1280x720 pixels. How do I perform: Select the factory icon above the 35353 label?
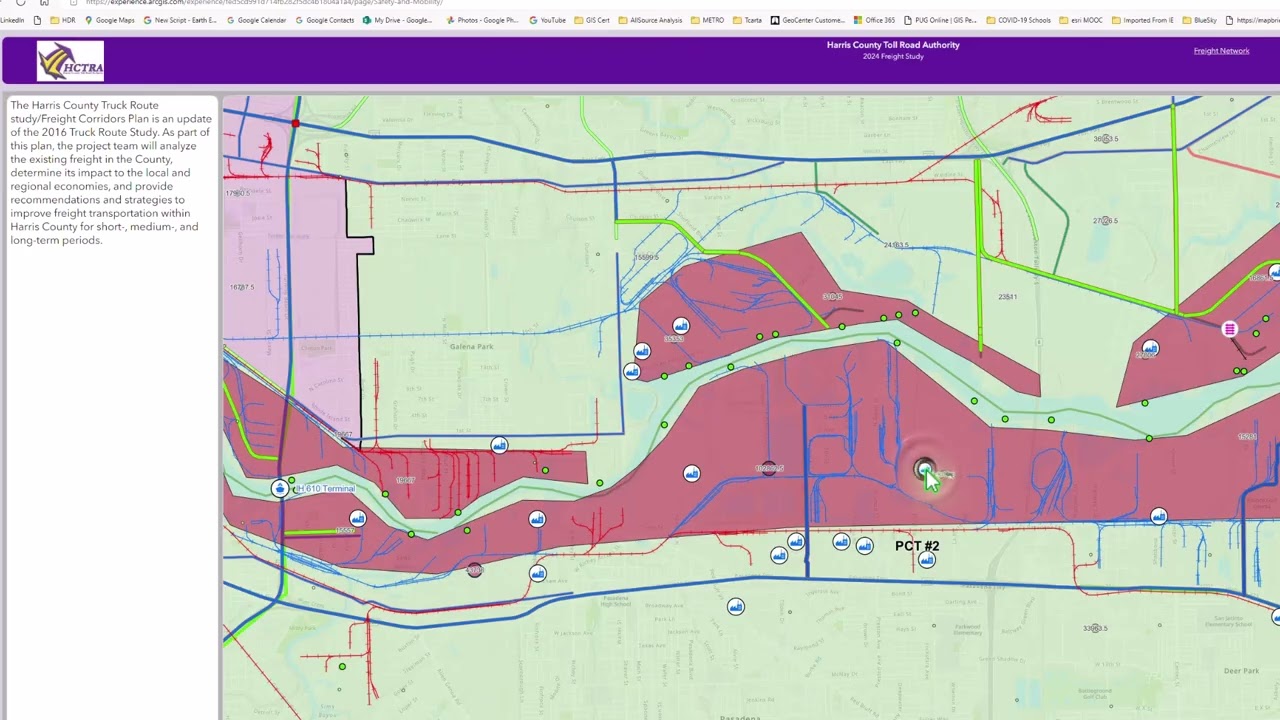[x=681, y=326]
